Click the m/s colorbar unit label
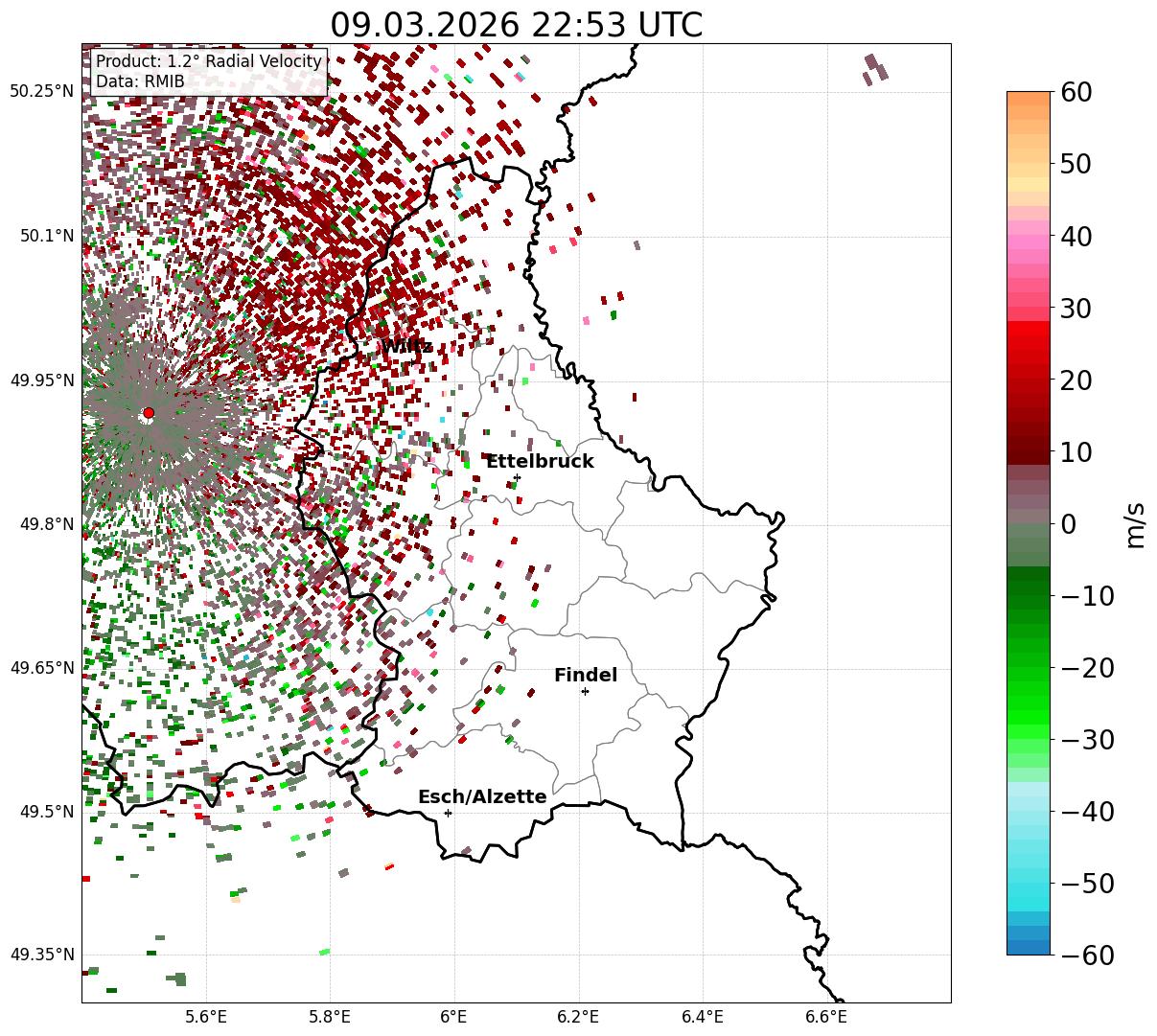This screenshot has width=1157, height=1036. coord(1135,523)
